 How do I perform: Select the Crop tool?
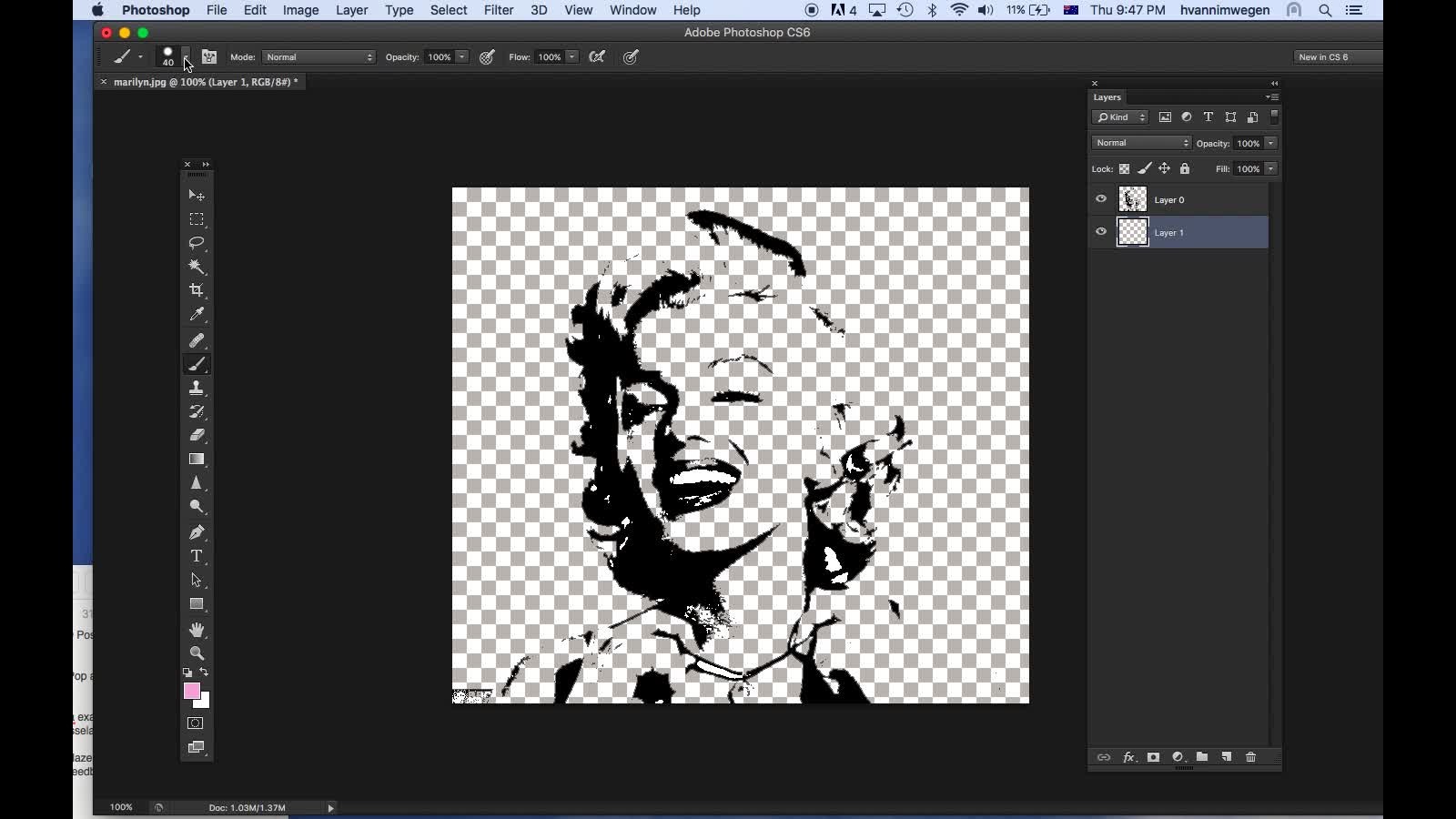pos(197,290)
